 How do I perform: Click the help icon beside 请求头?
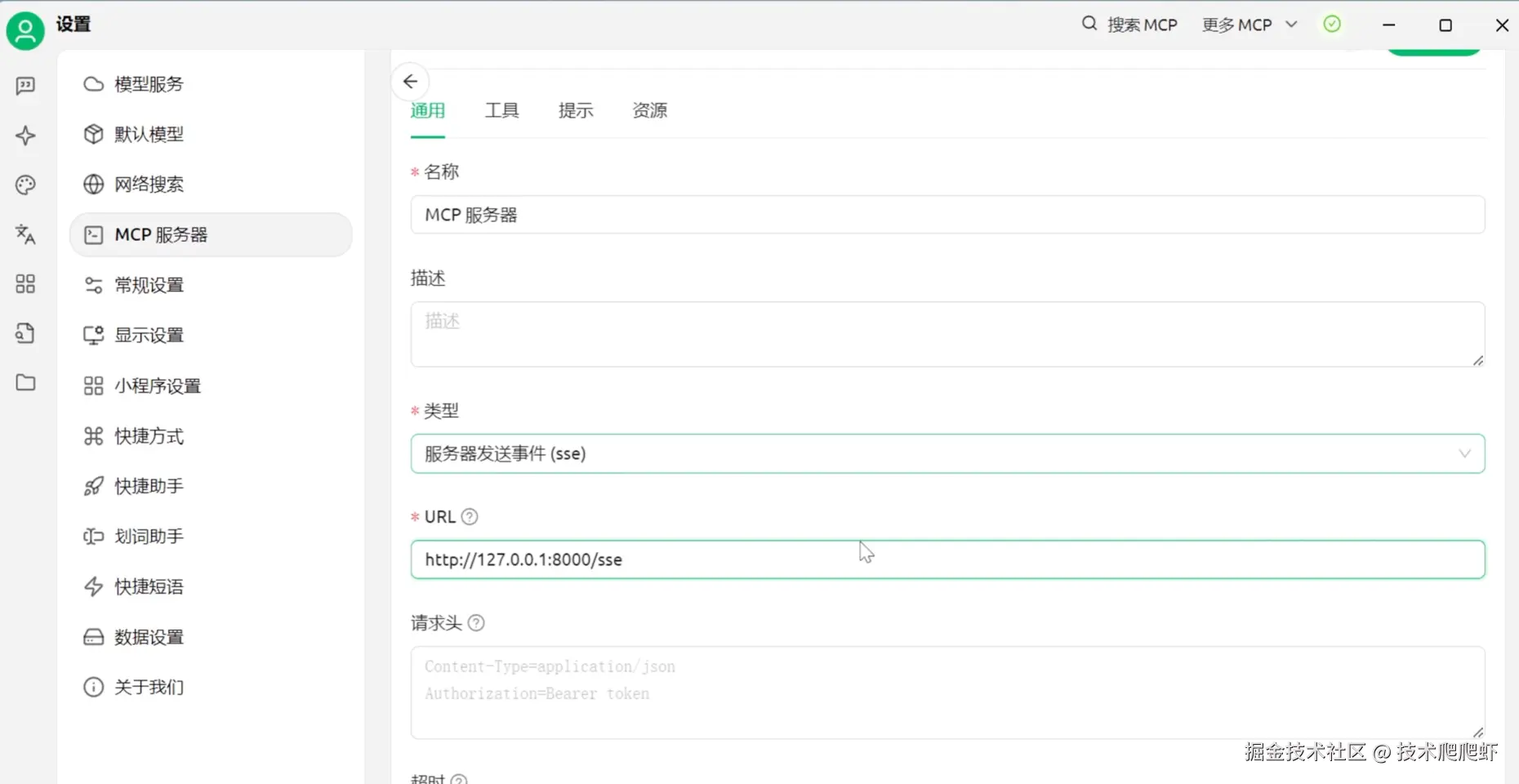pyautogui.click(x=476, y=623)
